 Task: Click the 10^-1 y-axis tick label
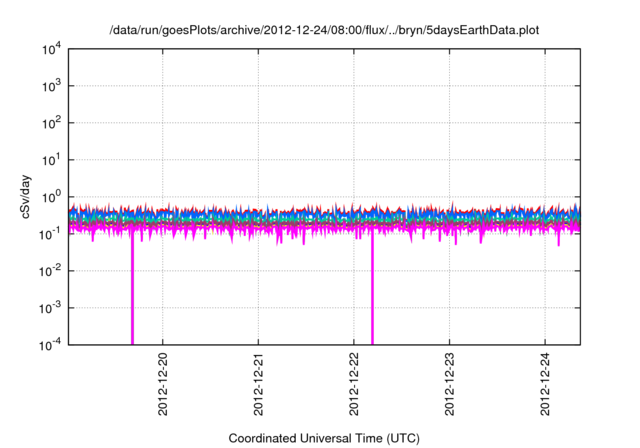tap(51, 234)
